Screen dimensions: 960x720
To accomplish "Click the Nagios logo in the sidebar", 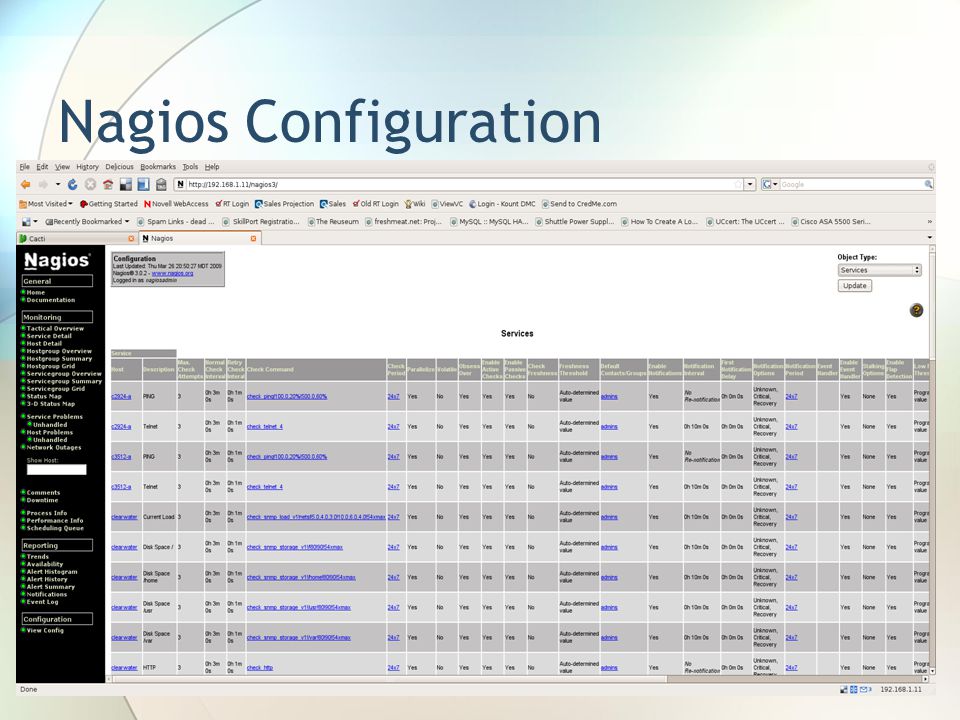I will click(57, 261).
